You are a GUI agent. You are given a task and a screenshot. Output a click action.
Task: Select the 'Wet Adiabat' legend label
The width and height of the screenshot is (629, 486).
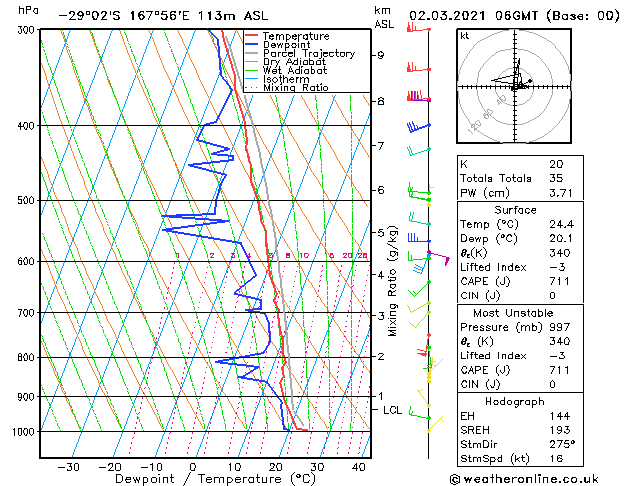295,71
